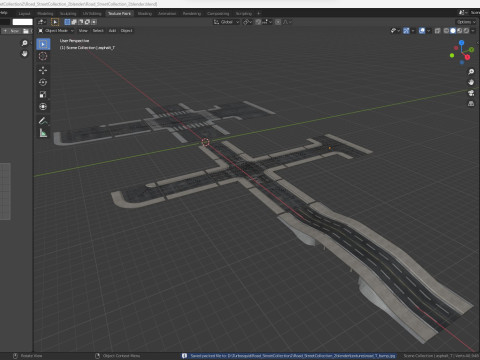Expand the shading options dropdown arrow
Screen dimensions: 480x360
pyautogui.click(x=473, y=31)
